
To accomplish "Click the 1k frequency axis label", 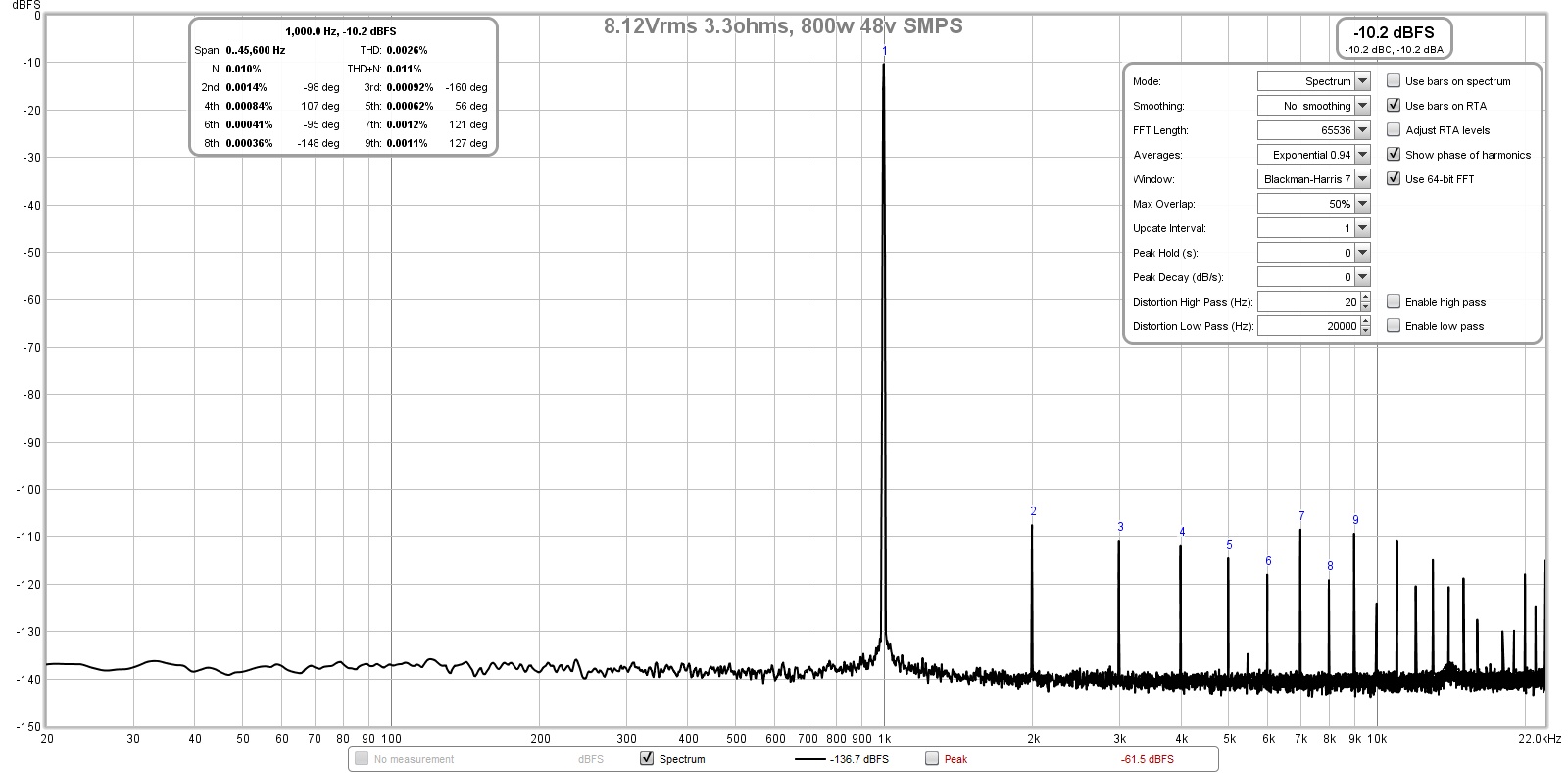I will pos(884,739).
